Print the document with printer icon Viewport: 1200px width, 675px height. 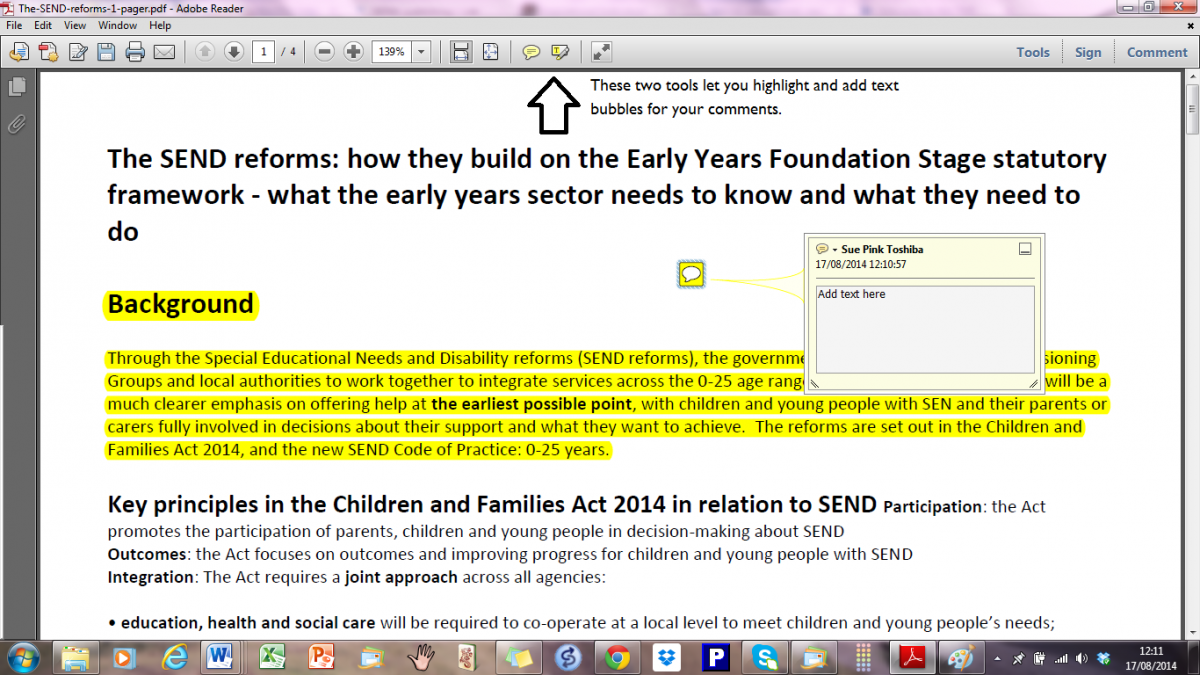point(135,52)
